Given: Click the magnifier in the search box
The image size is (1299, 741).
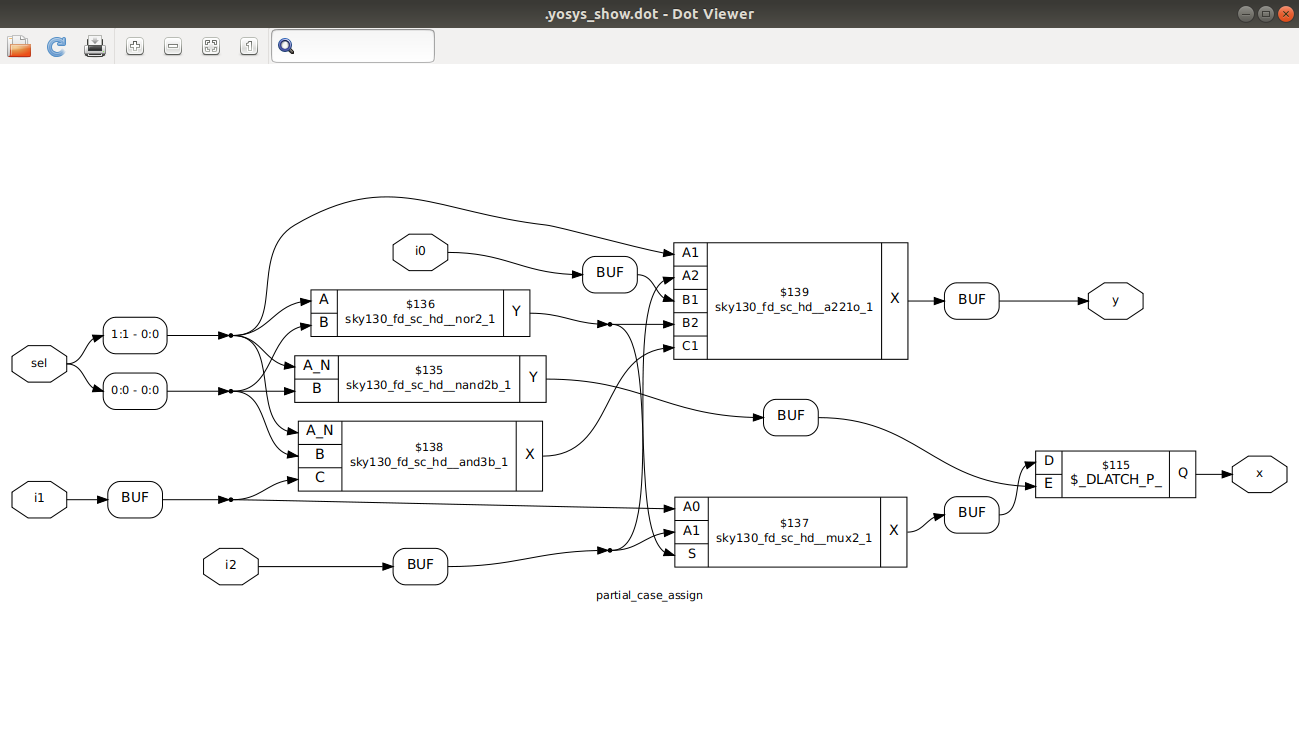Looking at the screenshot, I should coord(285,45).
